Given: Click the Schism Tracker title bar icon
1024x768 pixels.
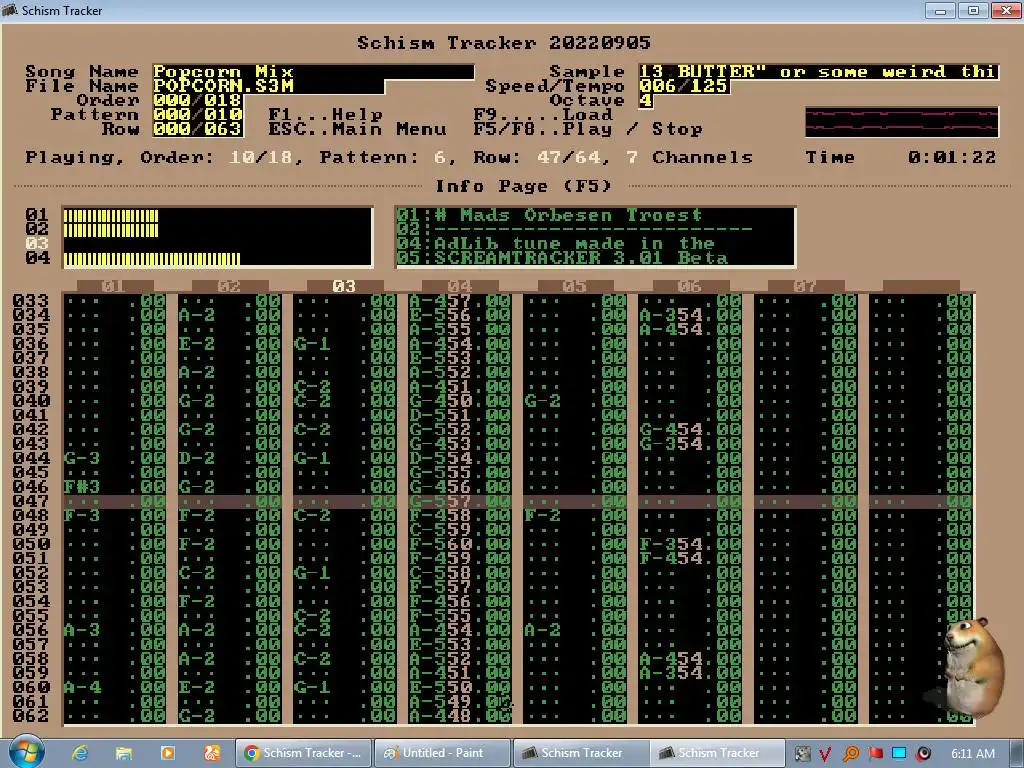Looking at the screenshot, I should tap(10, 10).
